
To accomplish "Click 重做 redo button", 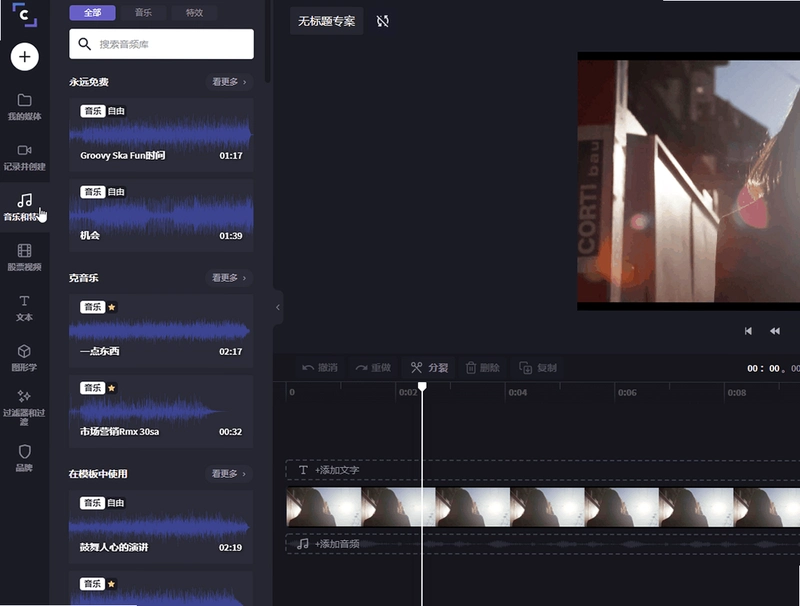I will tap(373, 367).
